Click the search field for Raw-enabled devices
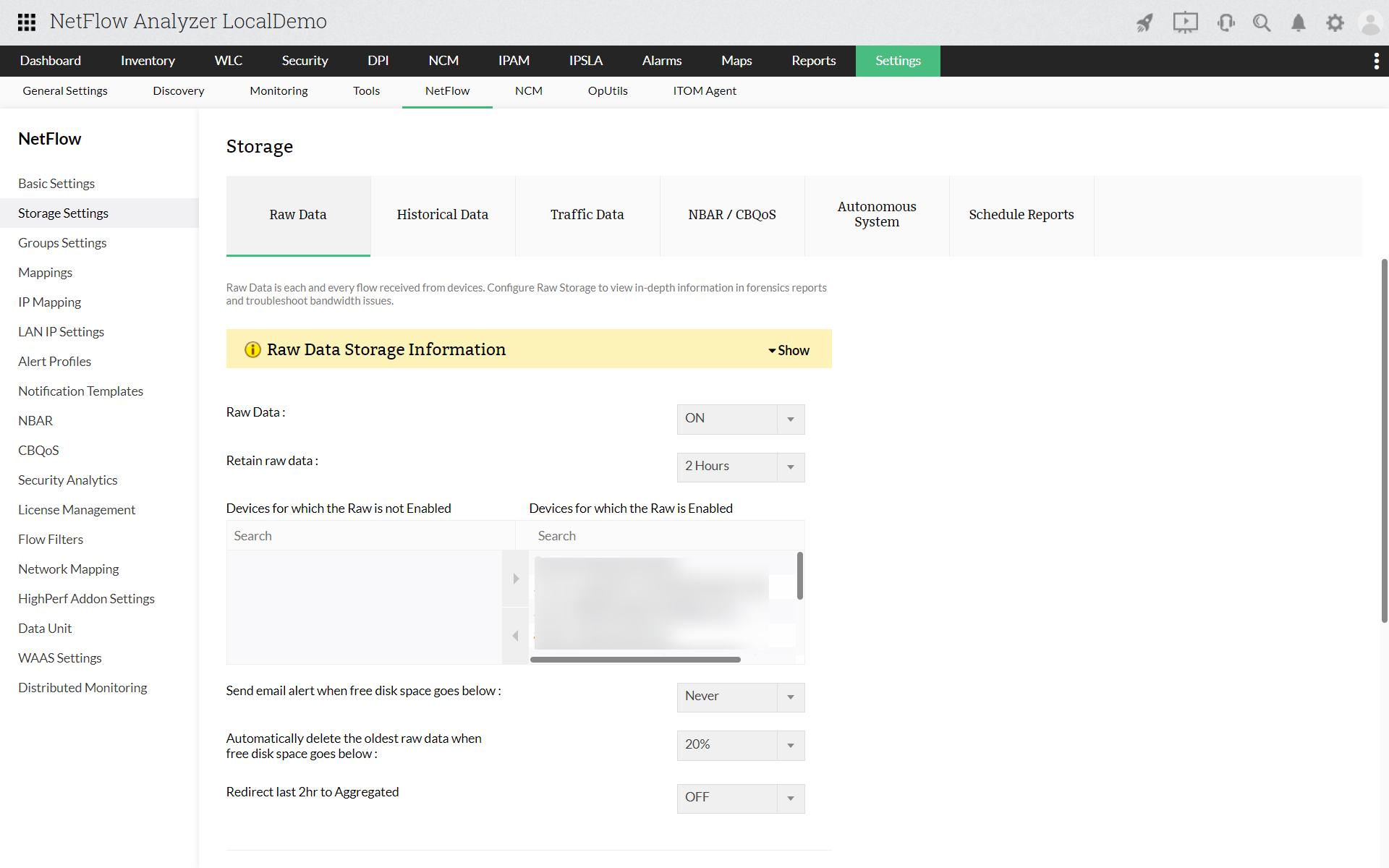The image size is (1389, 868). coord(658,536)
